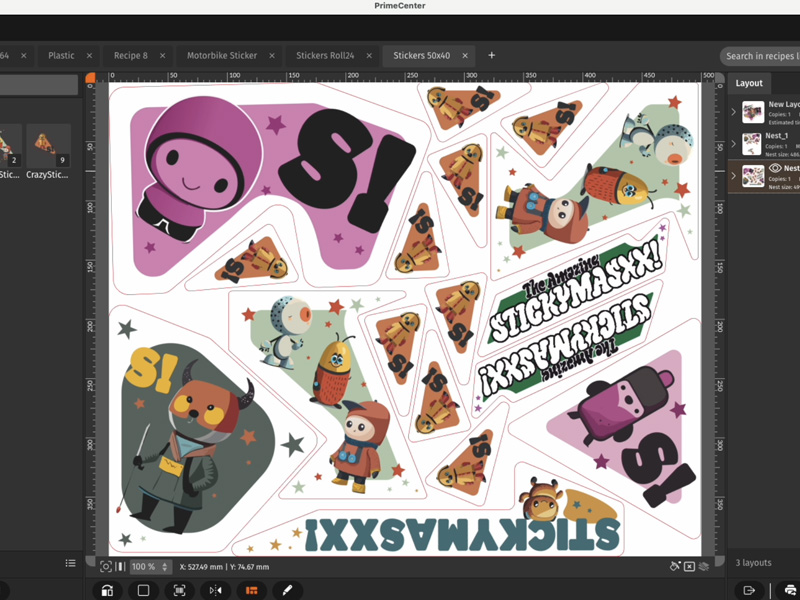Select the pencil edit tool
This screenshot has width=800, height=600.
pos(288,590)
